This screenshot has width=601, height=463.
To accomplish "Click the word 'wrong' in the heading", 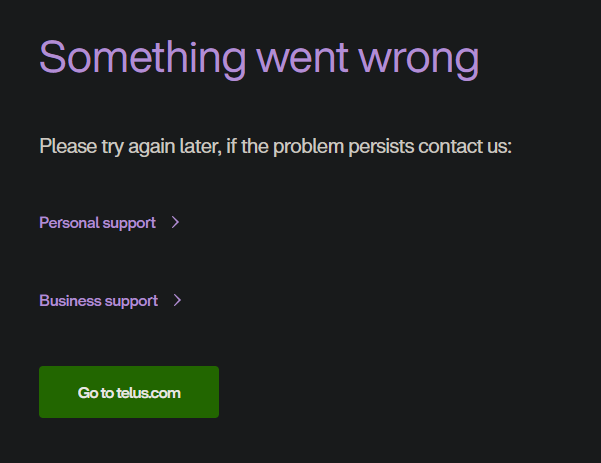I will coord(417,58).
